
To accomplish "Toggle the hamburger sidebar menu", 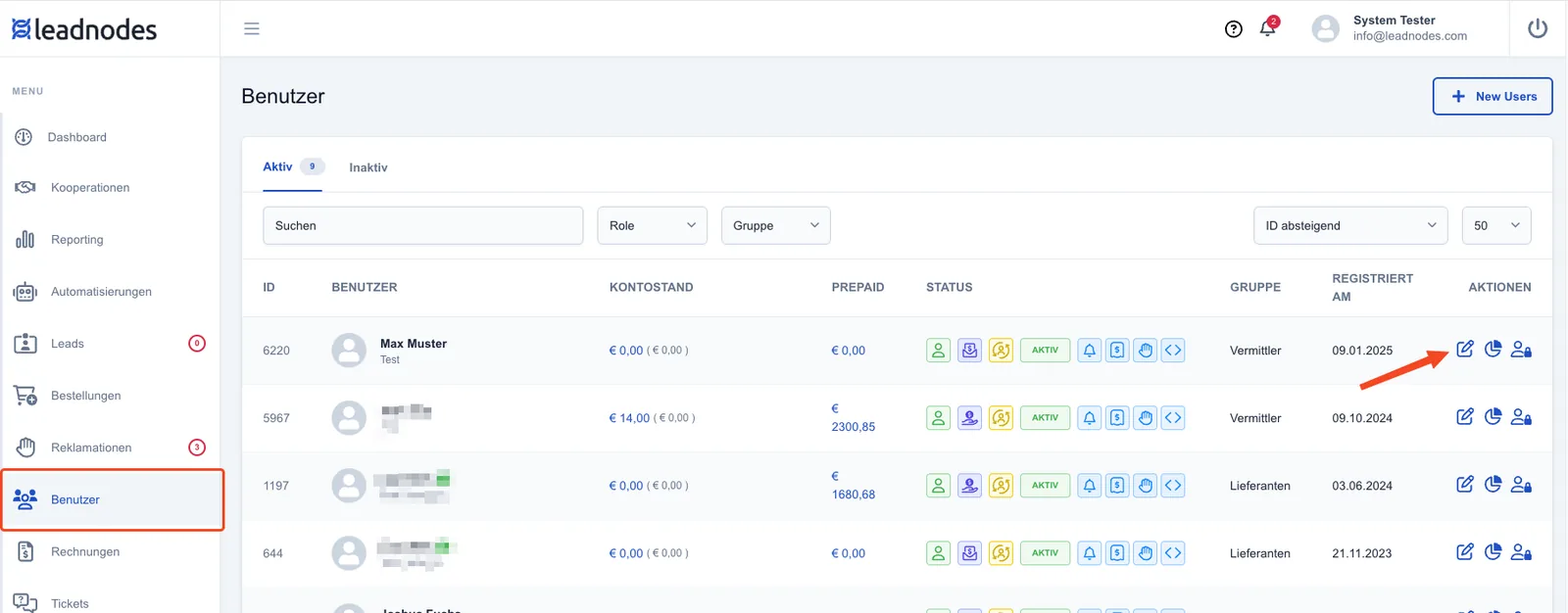I will pos(252,28).
